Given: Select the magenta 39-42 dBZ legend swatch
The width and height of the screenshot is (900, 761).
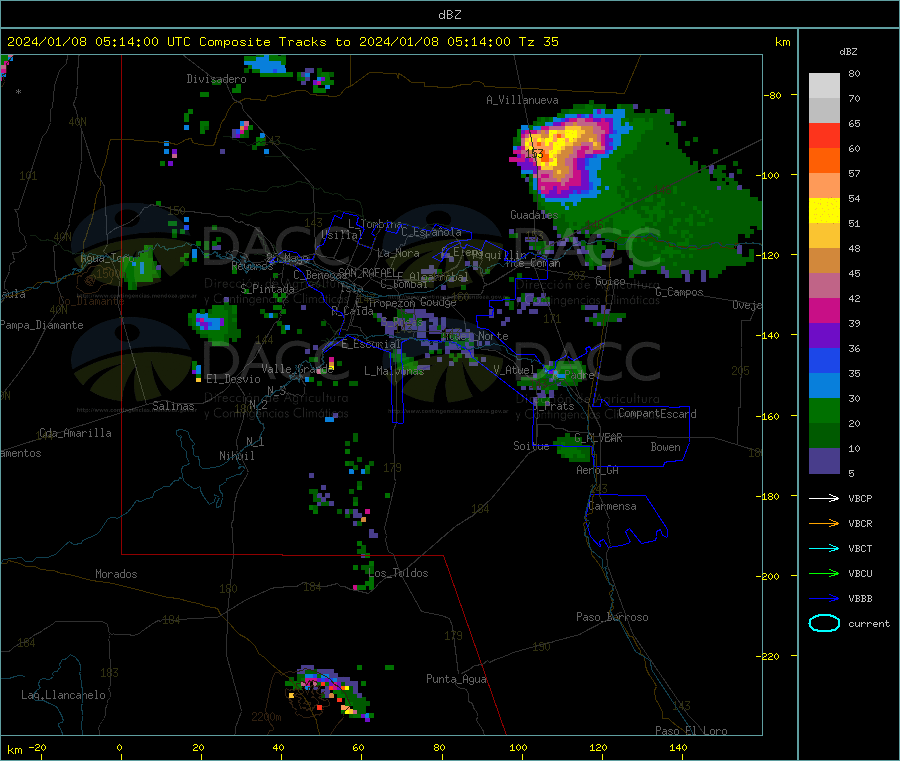Looking at the screenshot, I should (824, 310).
